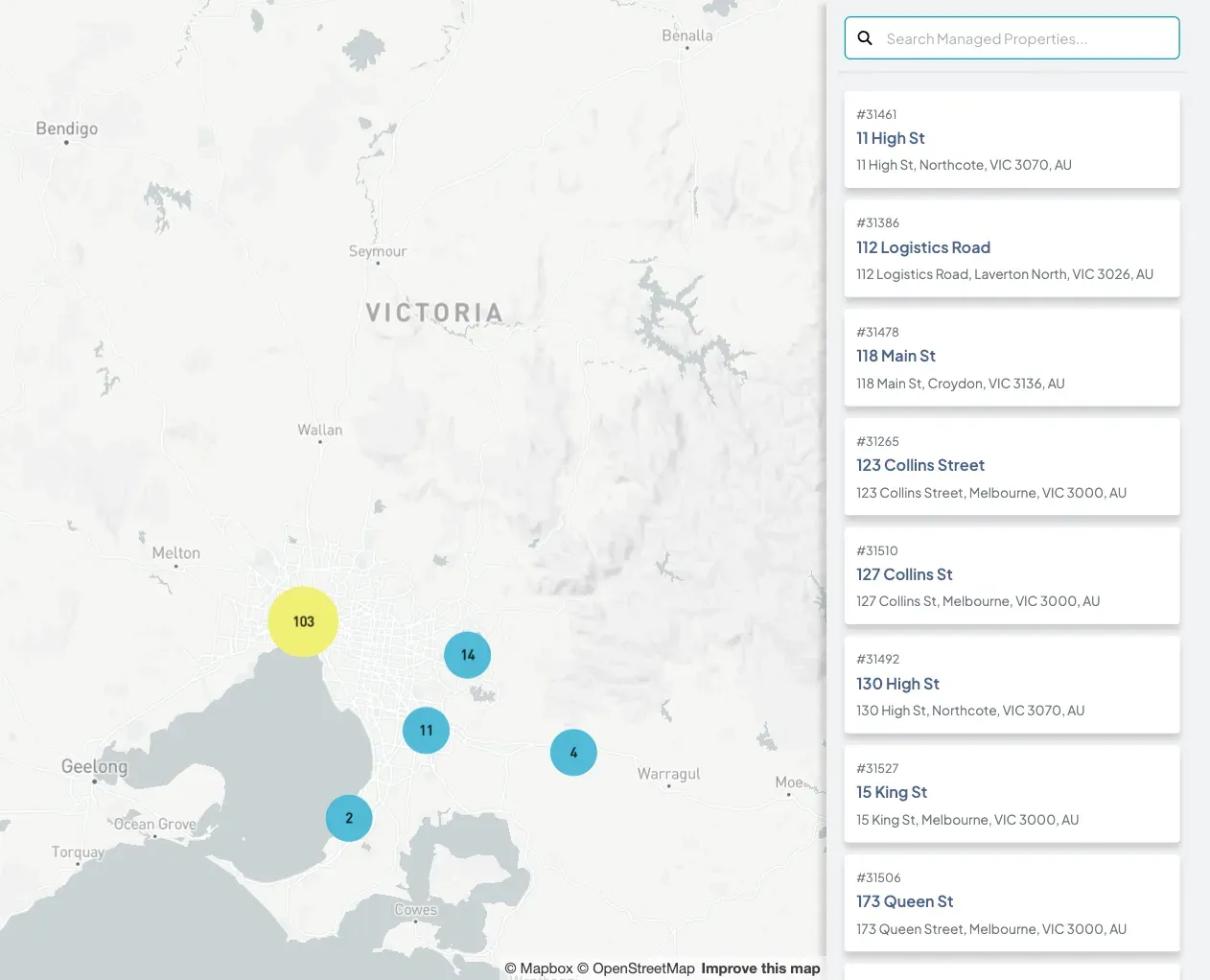1210x980 pixels.
Task: Open the blue 11 map cluster
Action: [x=427, y=730]
